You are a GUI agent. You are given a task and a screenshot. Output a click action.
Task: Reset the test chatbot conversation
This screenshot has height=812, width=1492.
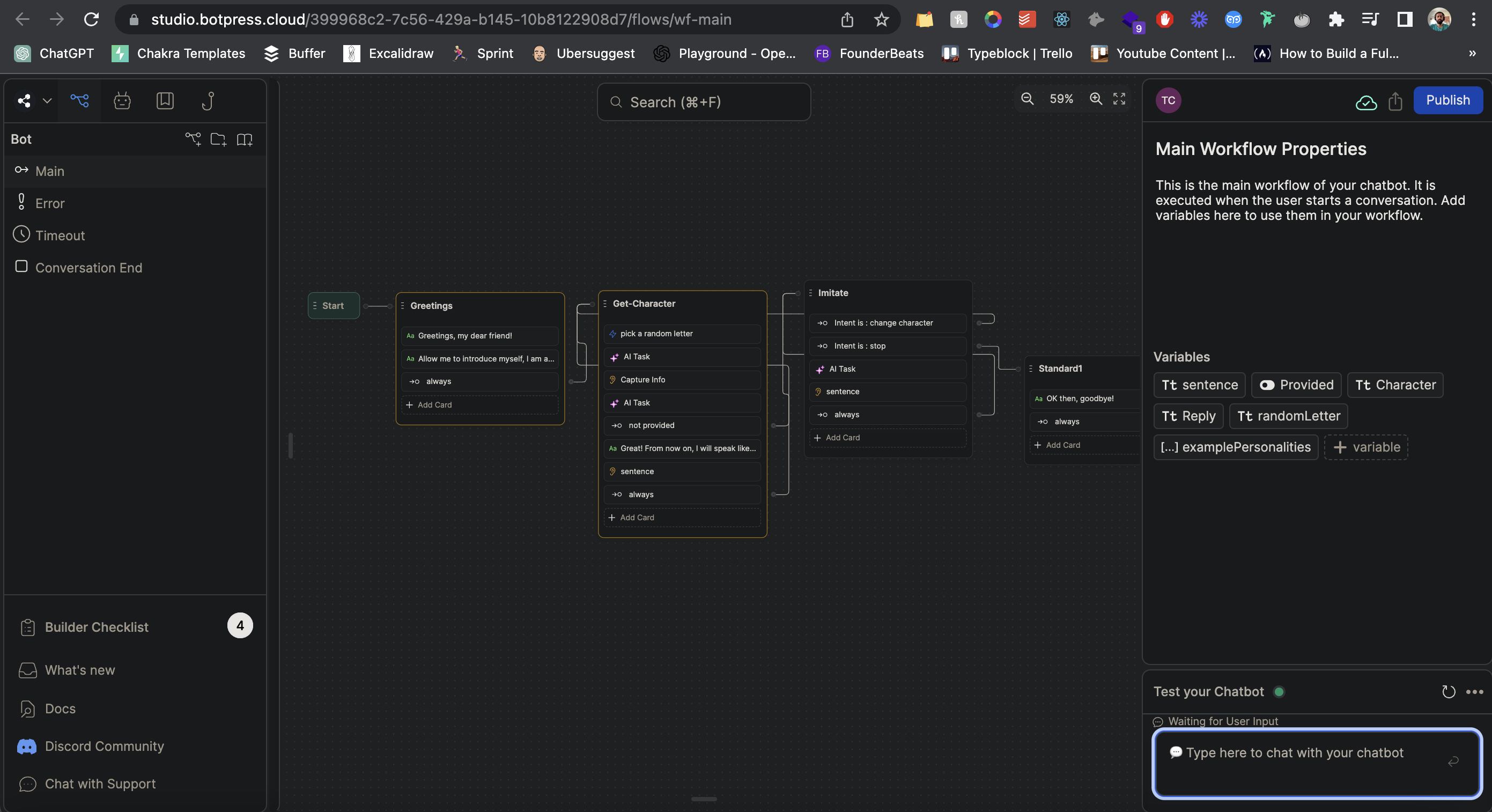point(1449,691)
